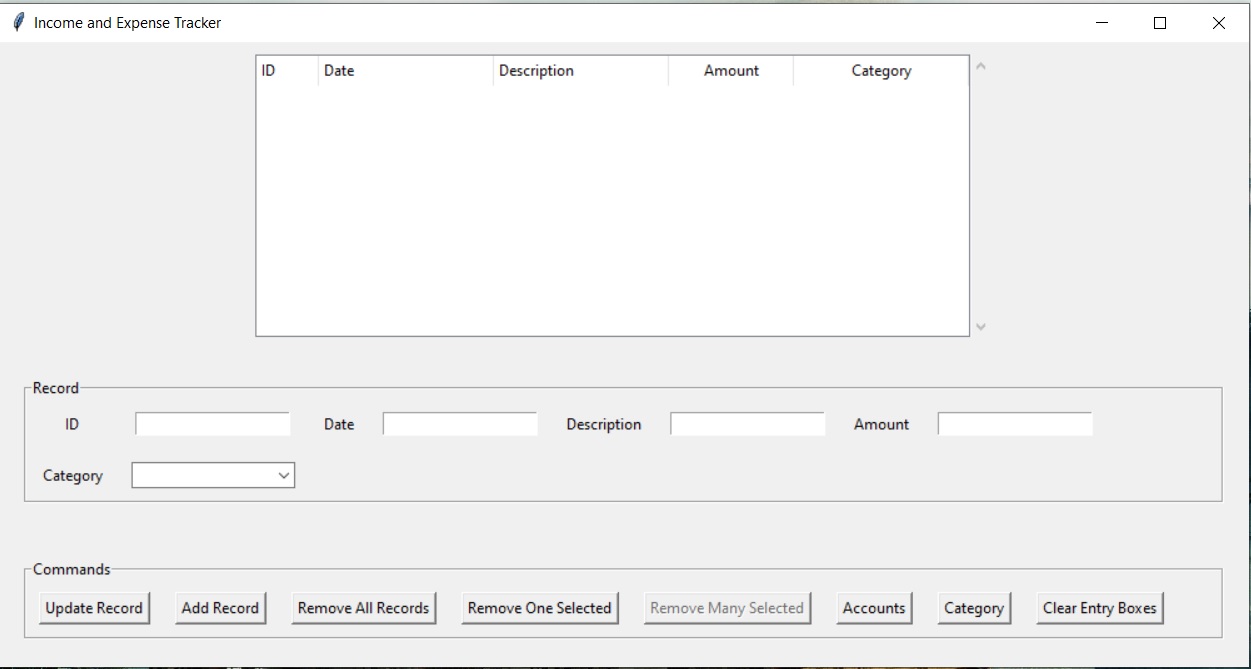
Task: Click the scroll down arrow beside table
Action: point(980,327)
